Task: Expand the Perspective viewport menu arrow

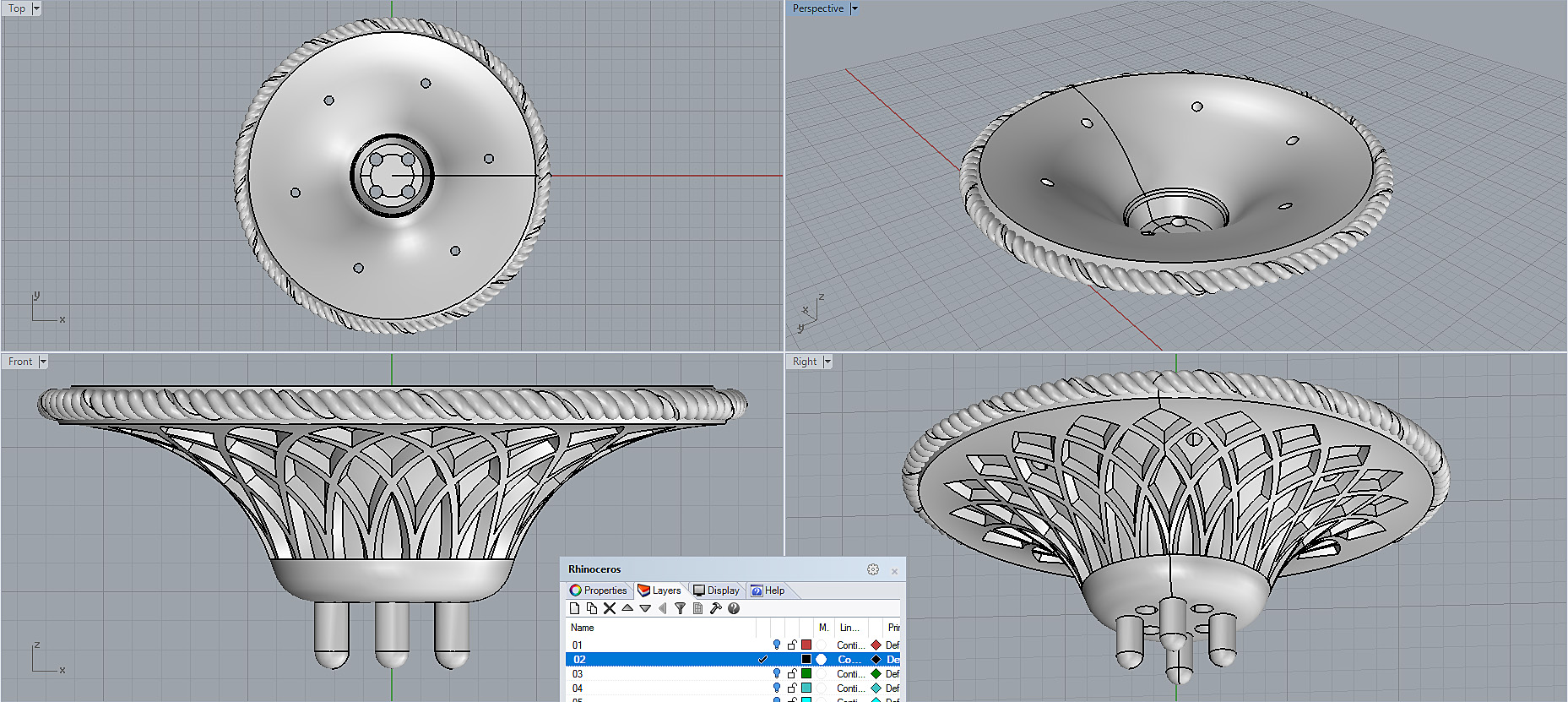Action: [855, 8]
